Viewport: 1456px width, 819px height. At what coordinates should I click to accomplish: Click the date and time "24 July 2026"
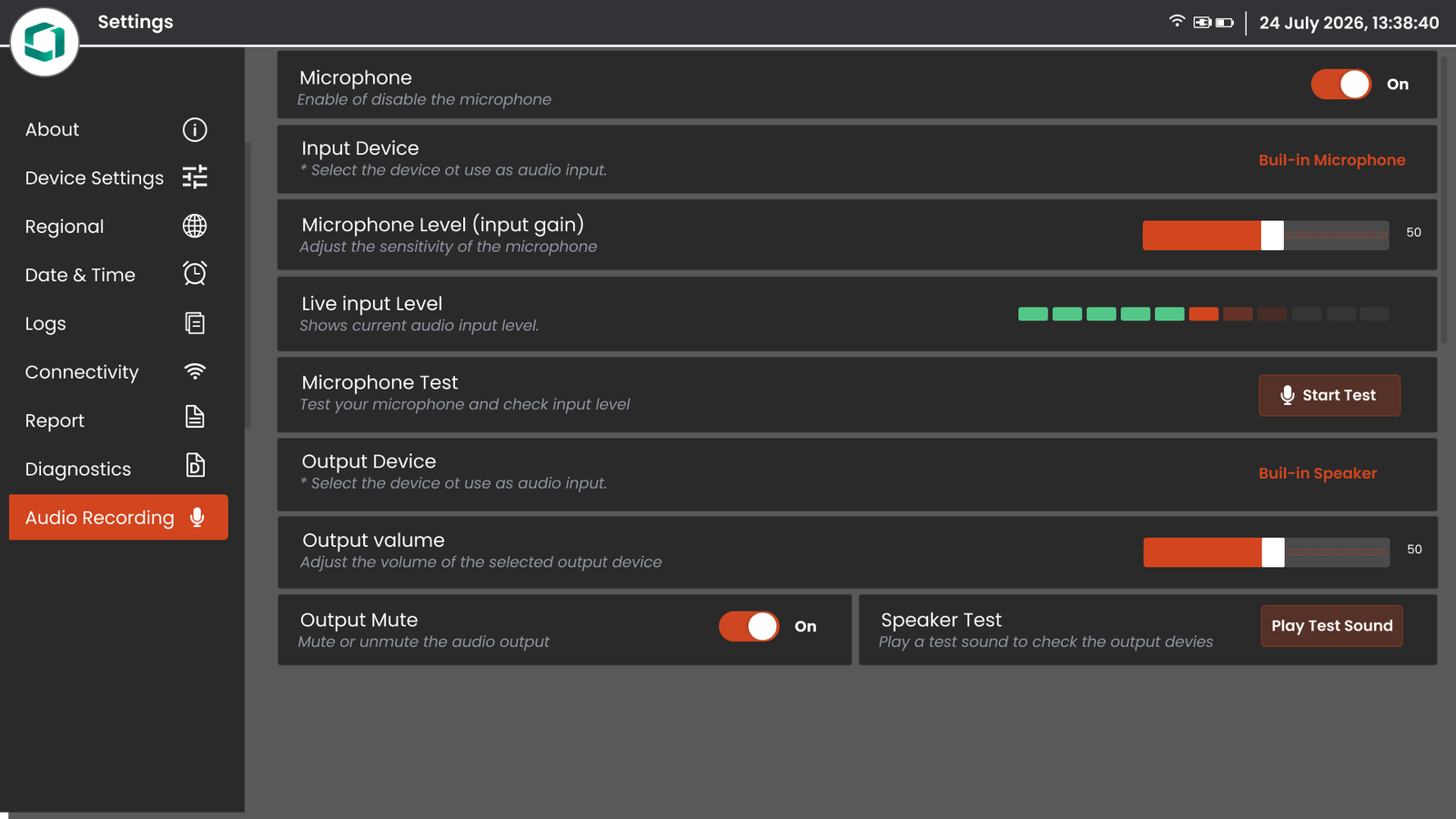click(x=1350, y=23)
